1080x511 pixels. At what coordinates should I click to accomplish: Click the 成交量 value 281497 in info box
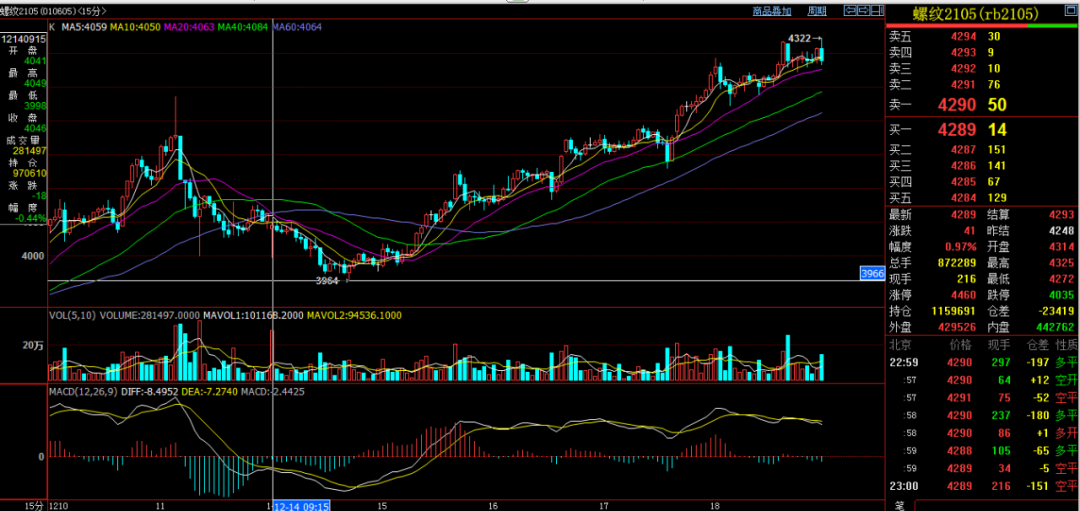point(30,151)
